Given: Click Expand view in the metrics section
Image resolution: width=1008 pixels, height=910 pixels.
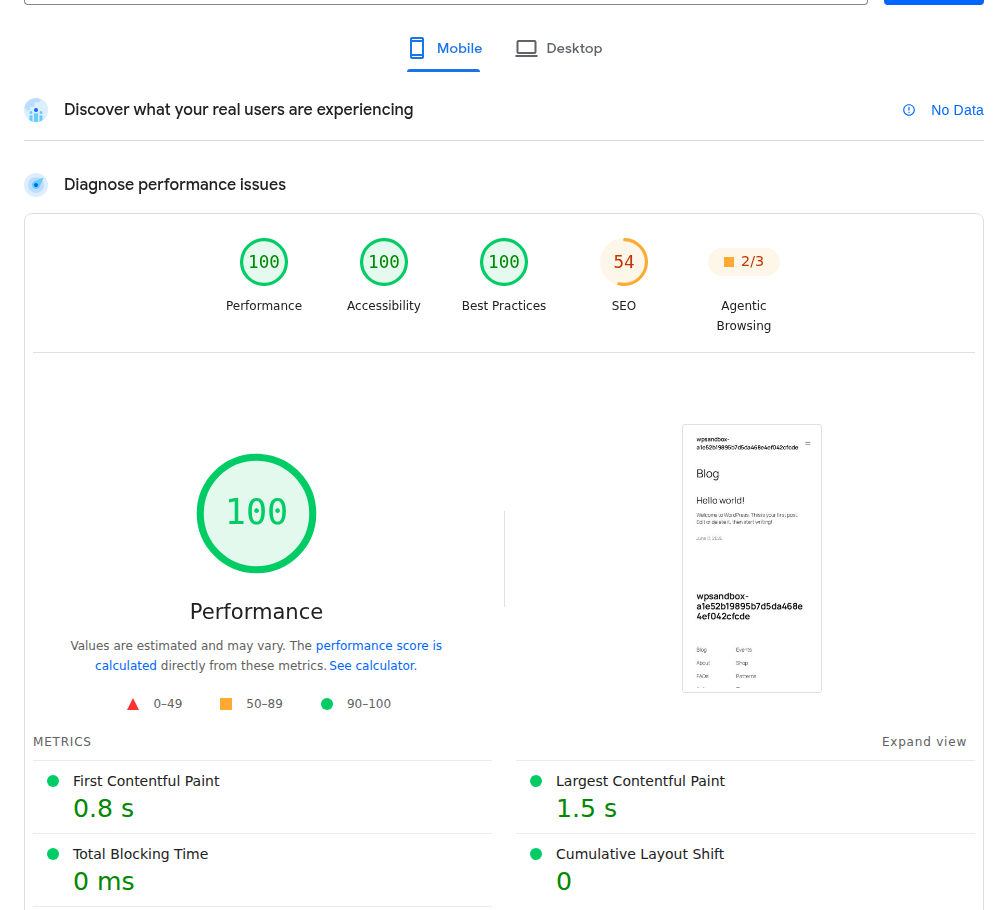Looking at the screenshot, I should 924,742.
